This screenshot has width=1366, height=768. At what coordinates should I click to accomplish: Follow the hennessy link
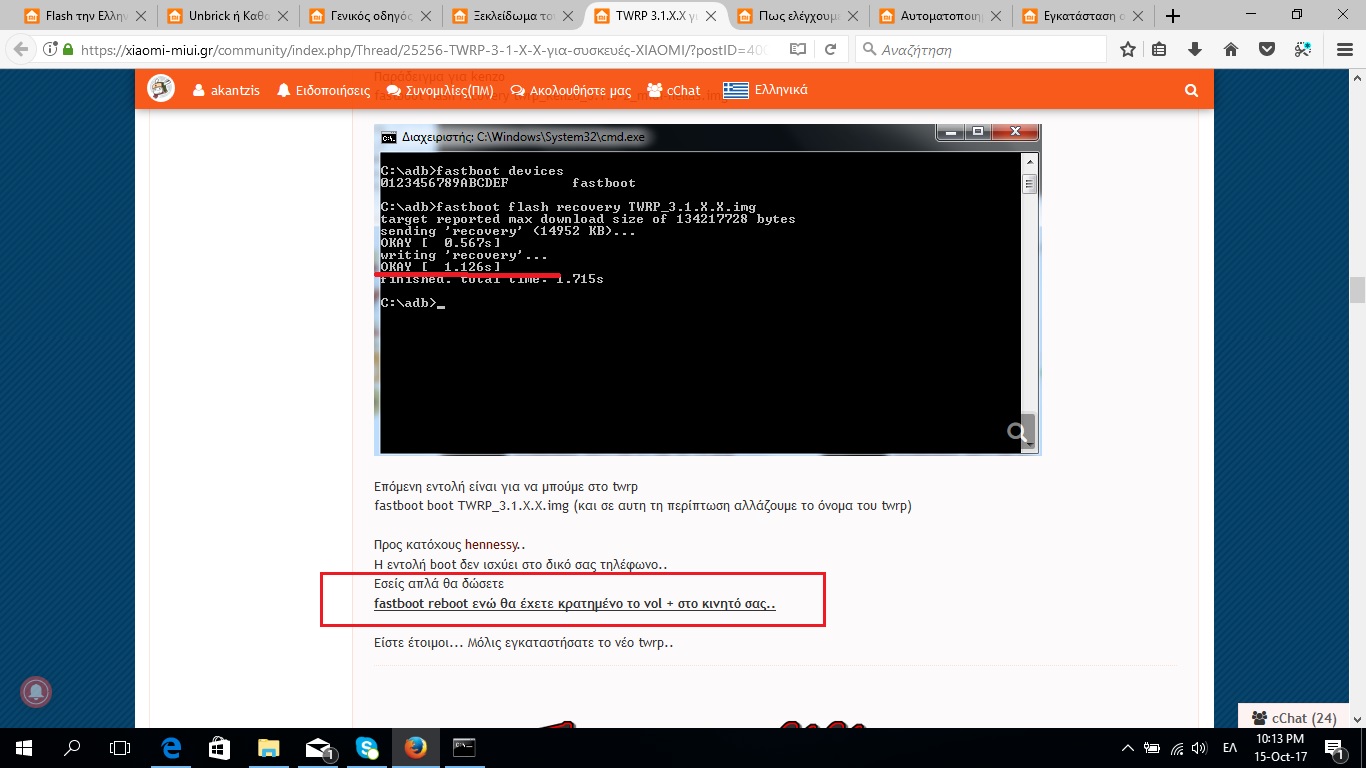tap(492, 545)
